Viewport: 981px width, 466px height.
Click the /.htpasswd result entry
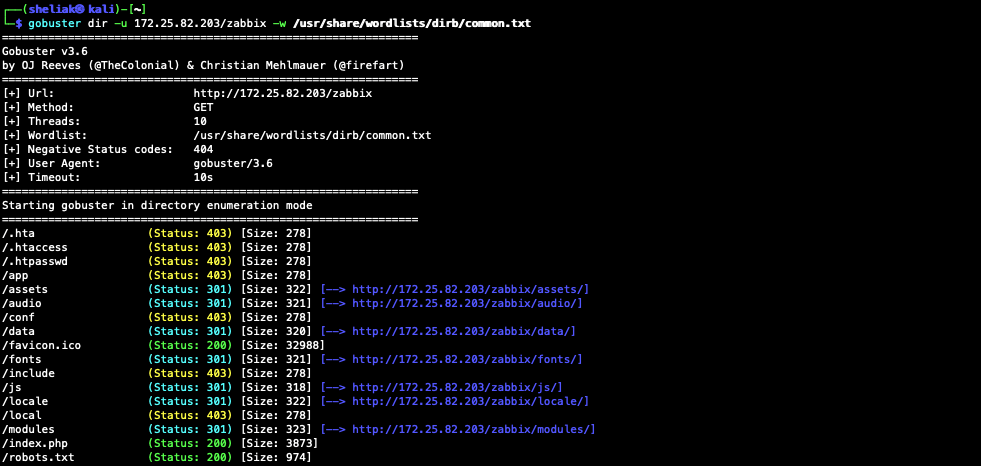coord(35,261)
